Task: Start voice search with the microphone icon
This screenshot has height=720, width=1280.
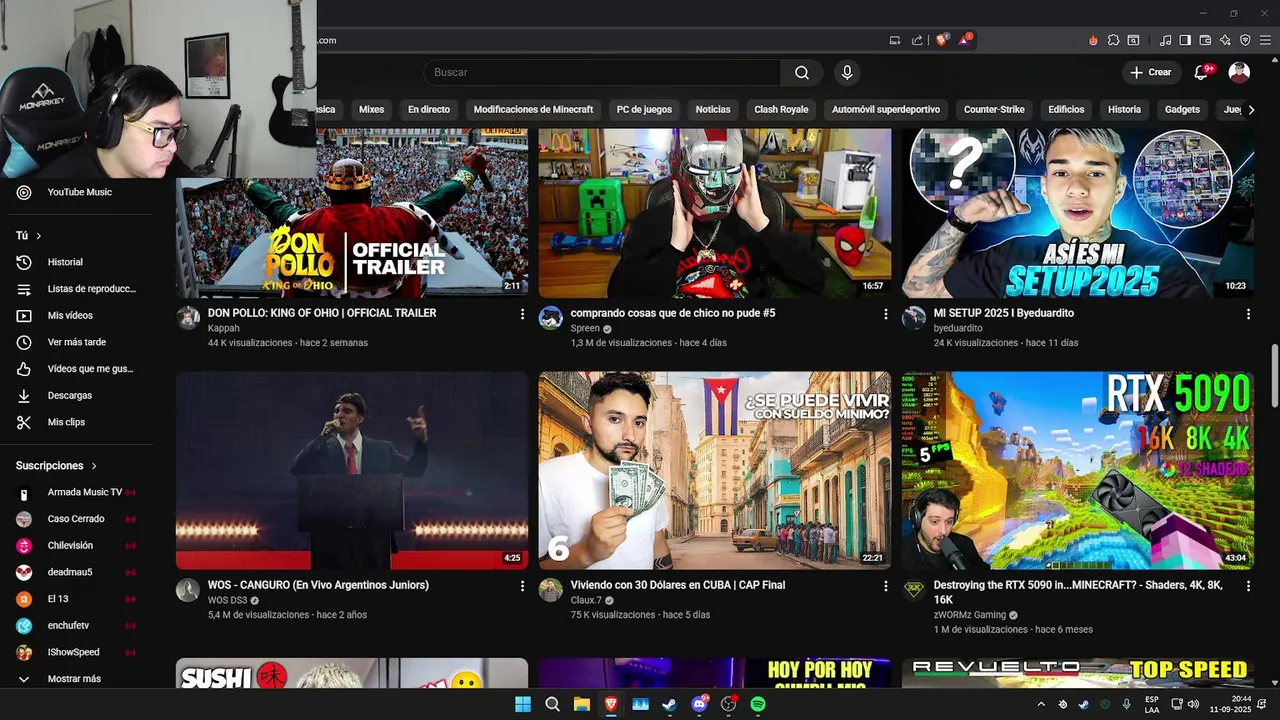Action: point(847,72)
